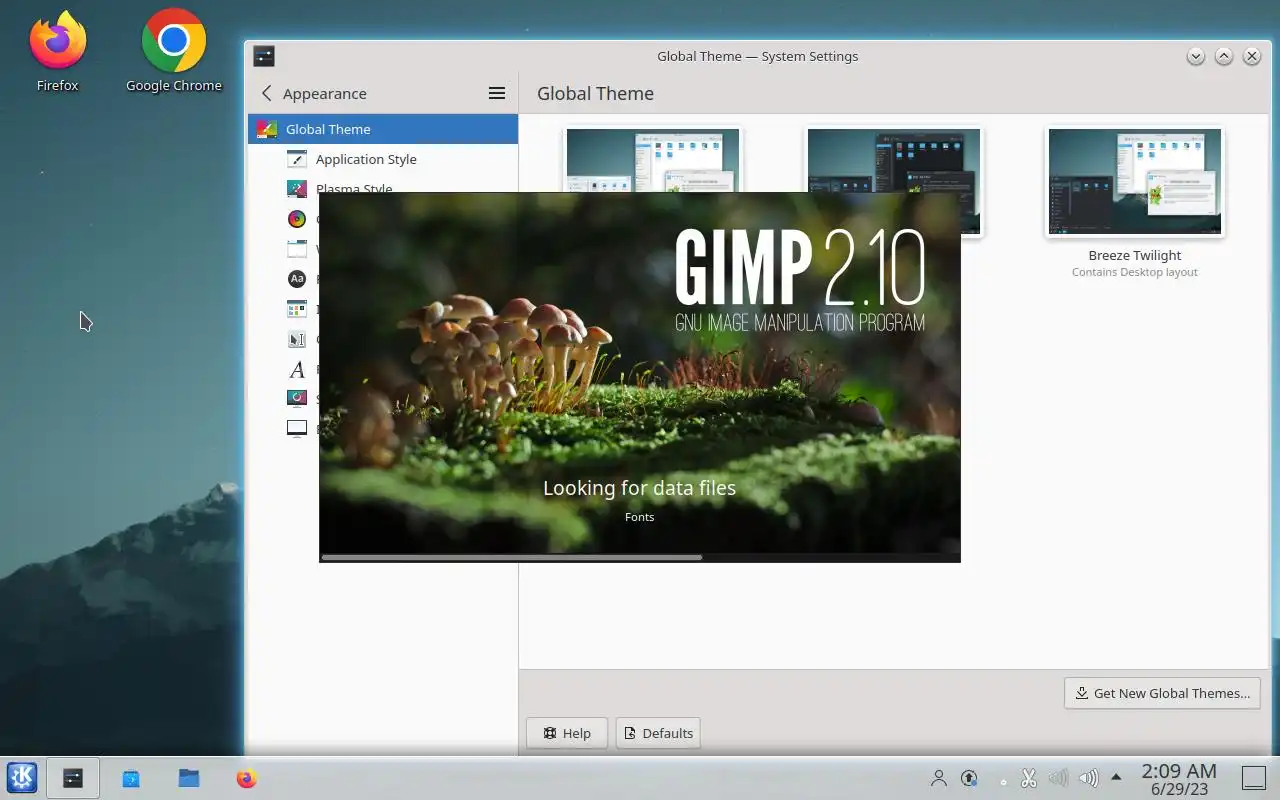Viewport: 1280px width, 800px height.
Task: Minimize the System Settings window
Action: [1196, 56]
